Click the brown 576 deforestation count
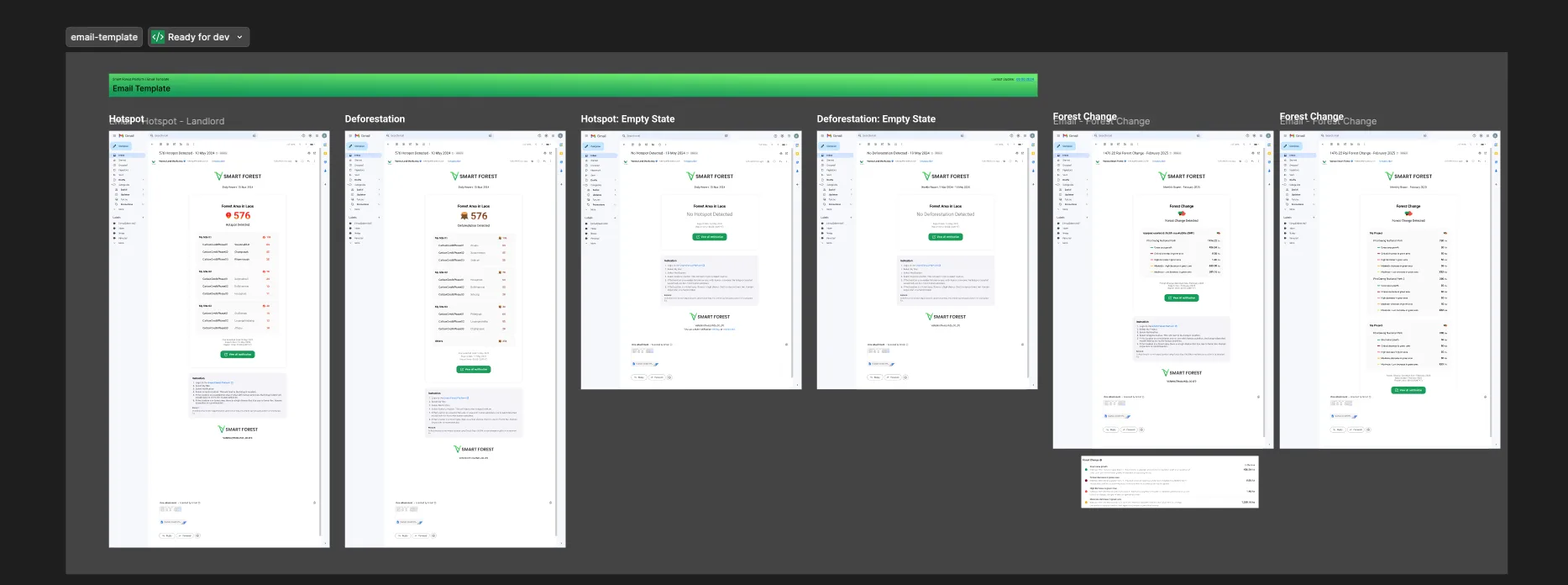The height and width of the screenshot is (585, 1568). pos(479,216)
